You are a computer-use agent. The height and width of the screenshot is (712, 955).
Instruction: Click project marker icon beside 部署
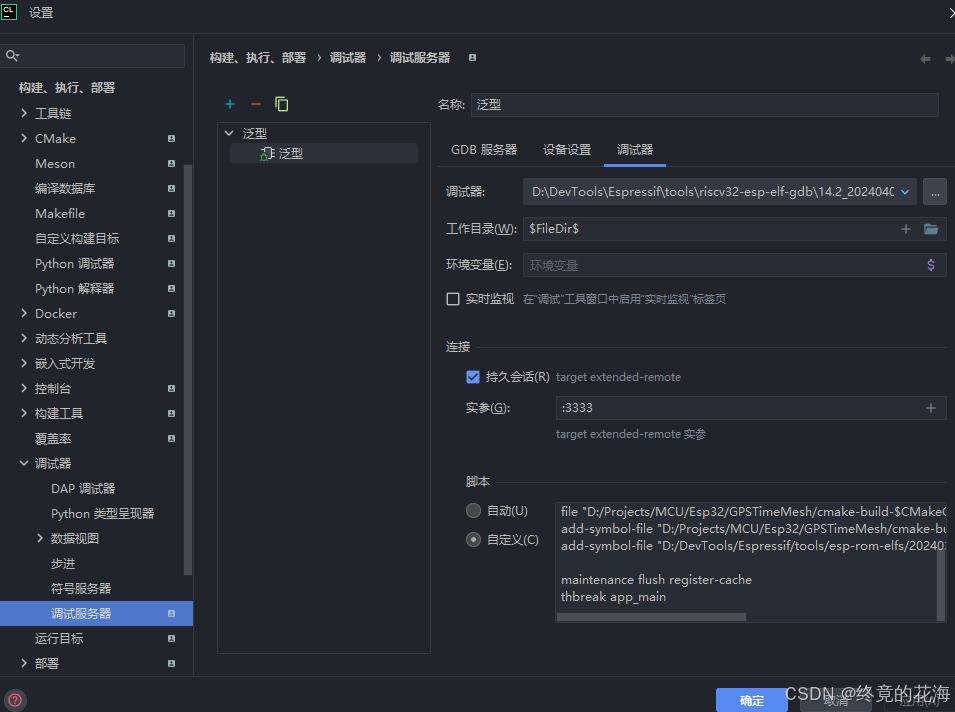(x=171, y=663)
